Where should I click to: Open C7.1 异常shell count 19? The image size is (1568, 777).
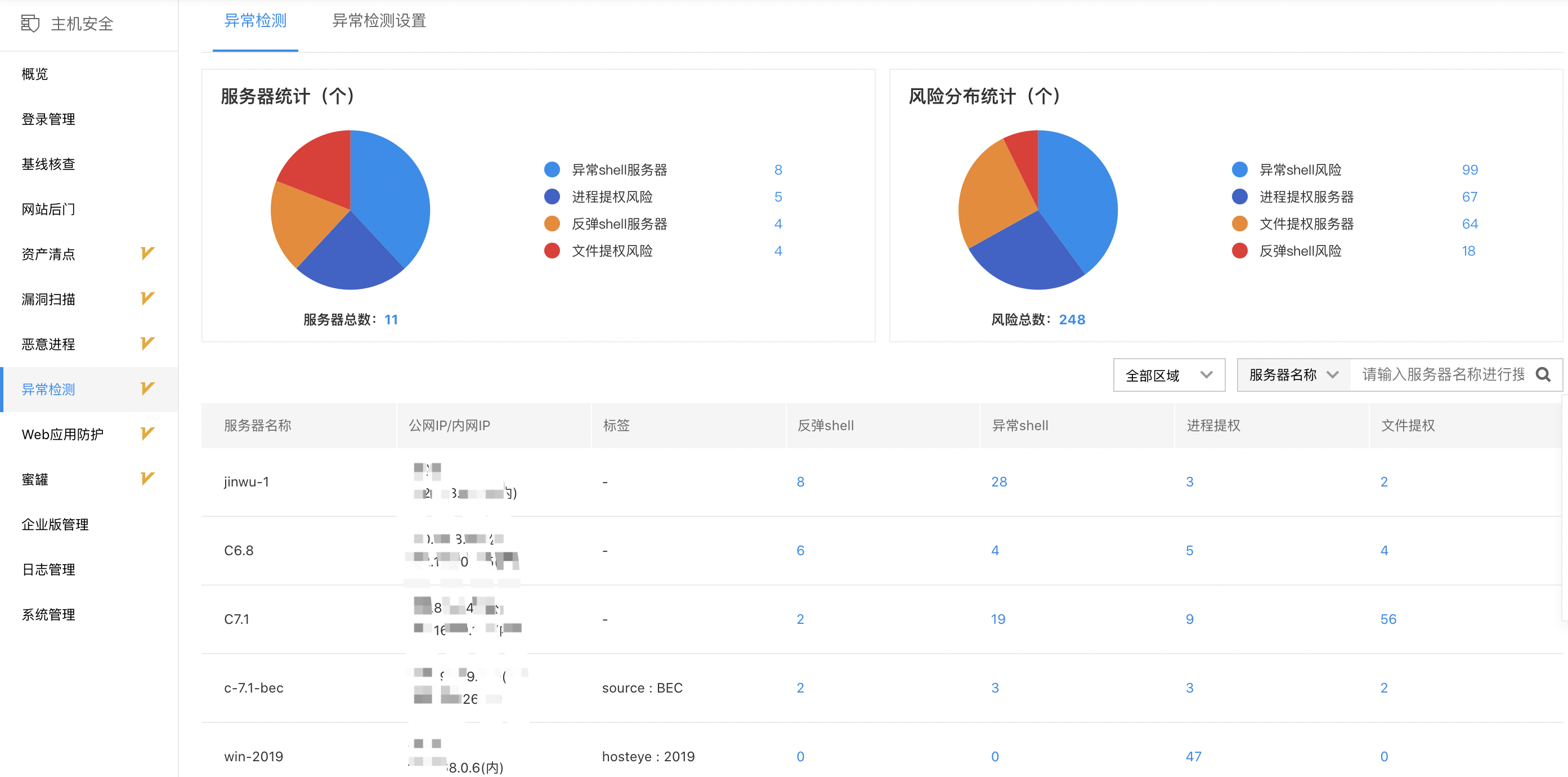point(998,619)
